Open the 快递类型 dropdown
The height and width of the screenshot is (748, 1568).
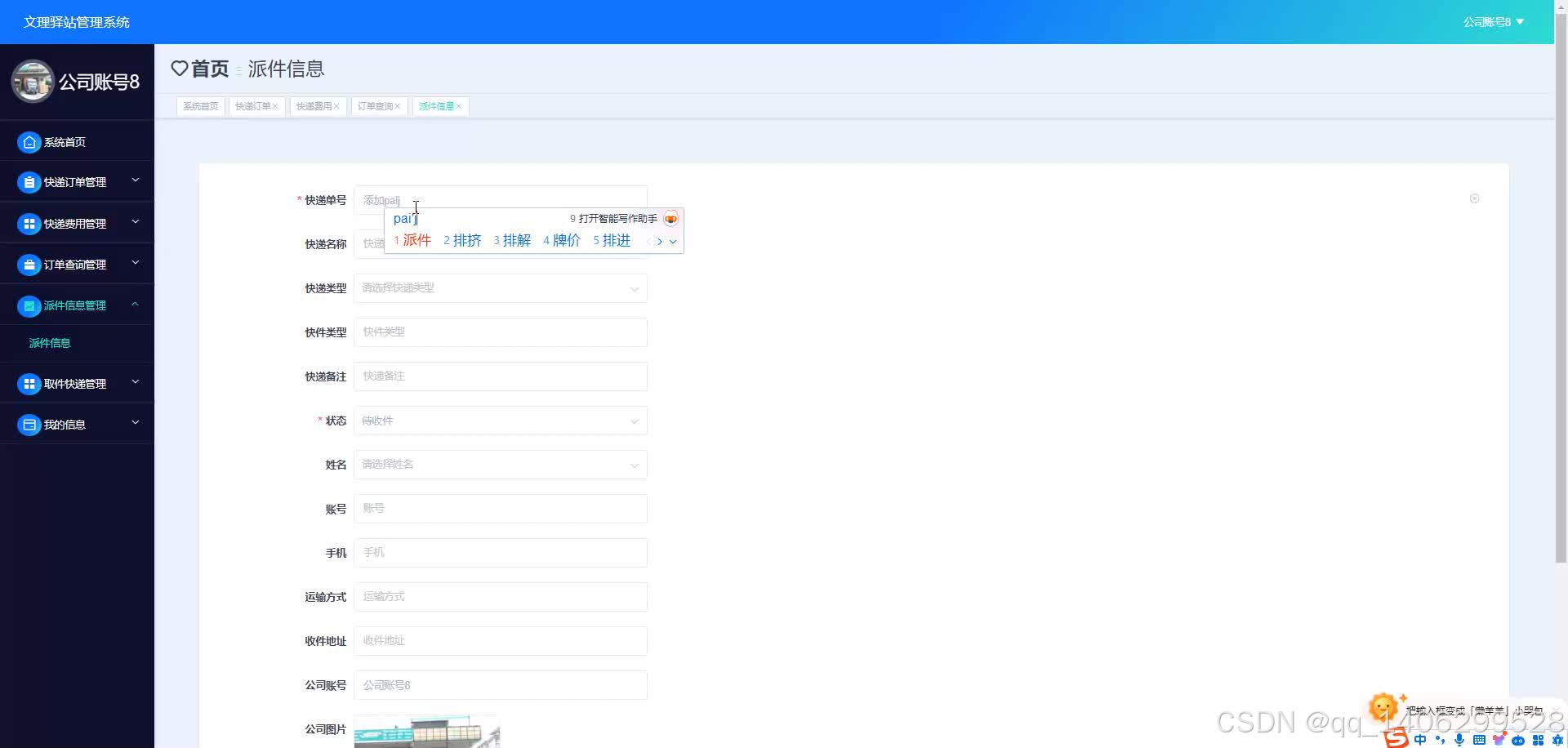coord(501,288)
